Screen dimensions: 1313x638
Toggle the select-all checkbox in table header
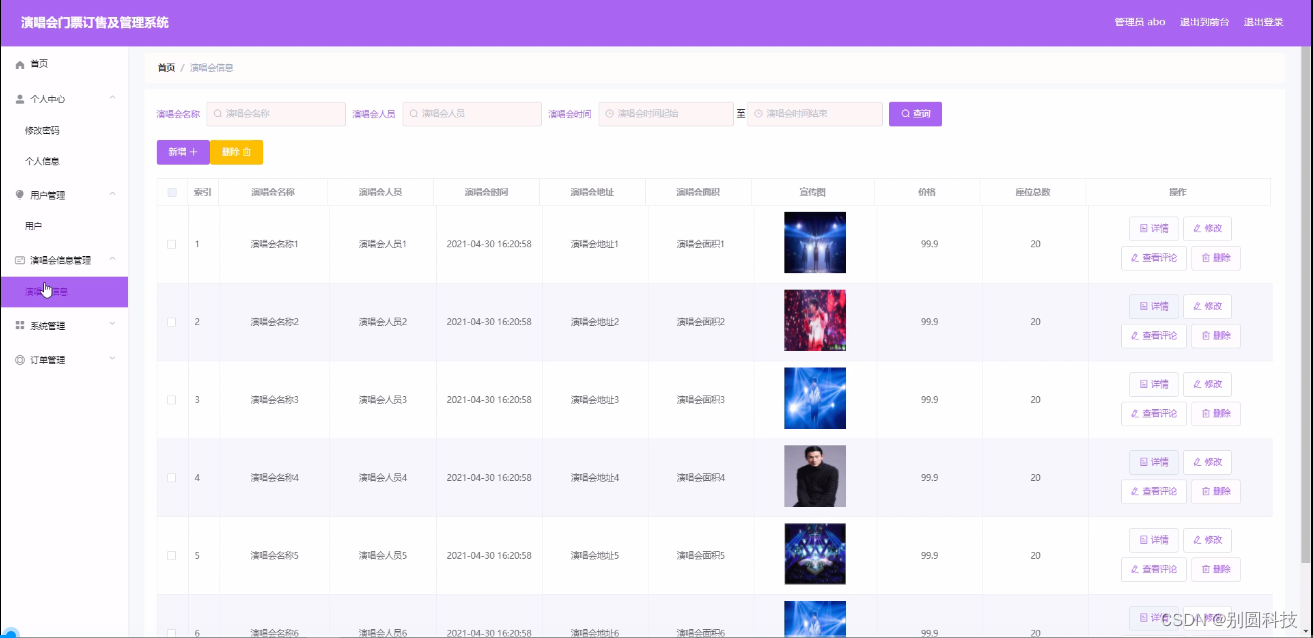pyautogui.click(x=171, y=191)
